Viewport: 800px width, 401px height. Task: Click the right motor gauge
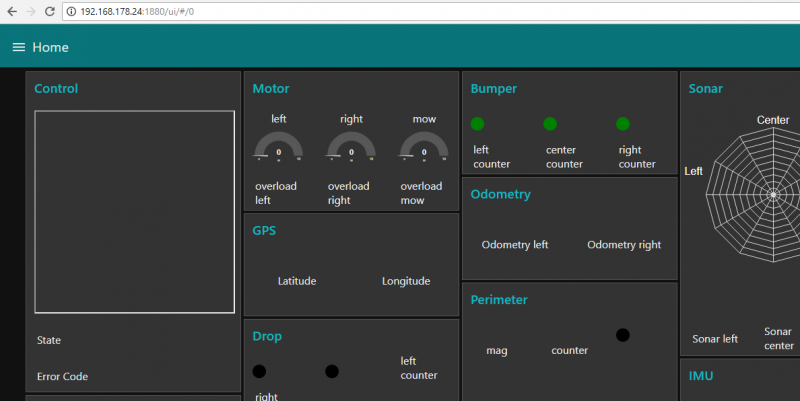tap(351, 147)
